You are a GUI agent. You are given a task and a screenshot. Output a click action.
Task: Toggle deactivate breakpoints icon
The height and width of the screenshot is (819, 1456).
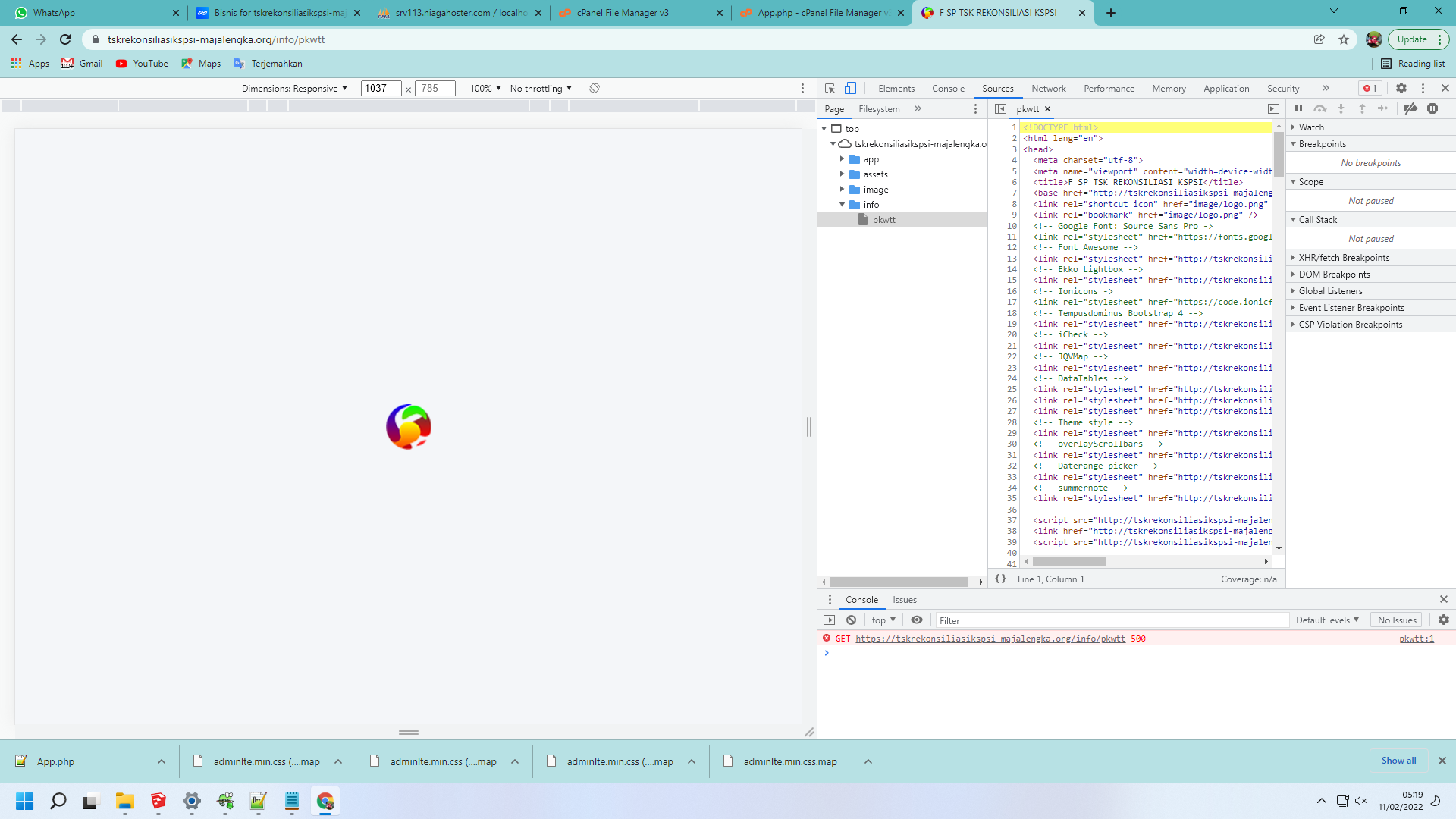1410,108
